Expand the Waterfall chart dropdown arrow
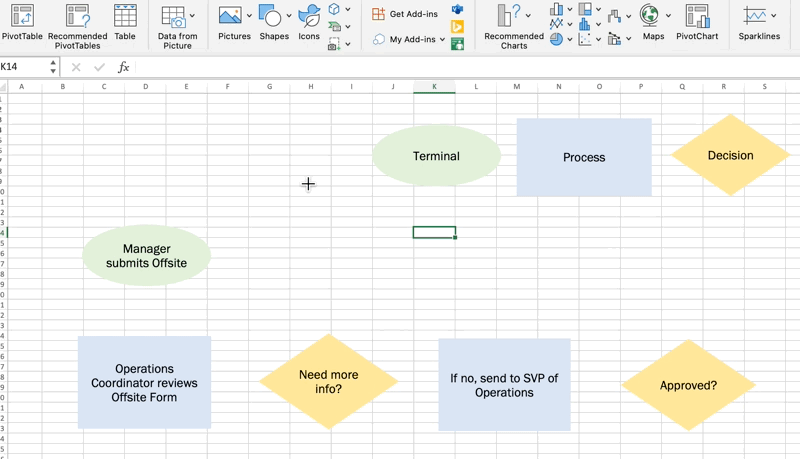Image resolution: width=800 pixels, height=459 pixels. point(629,16)
